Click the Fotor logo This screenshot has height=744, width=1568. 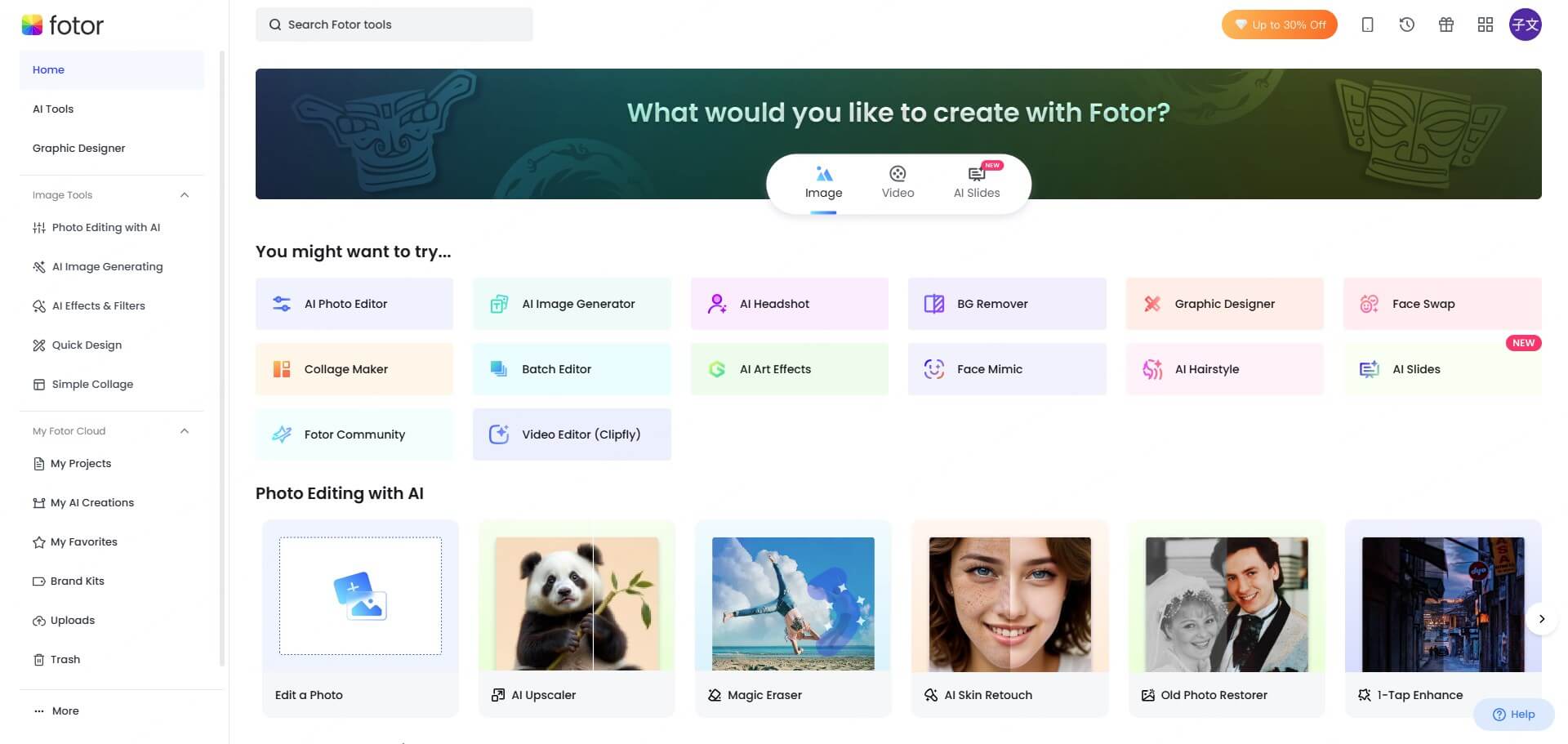point(62,25)
